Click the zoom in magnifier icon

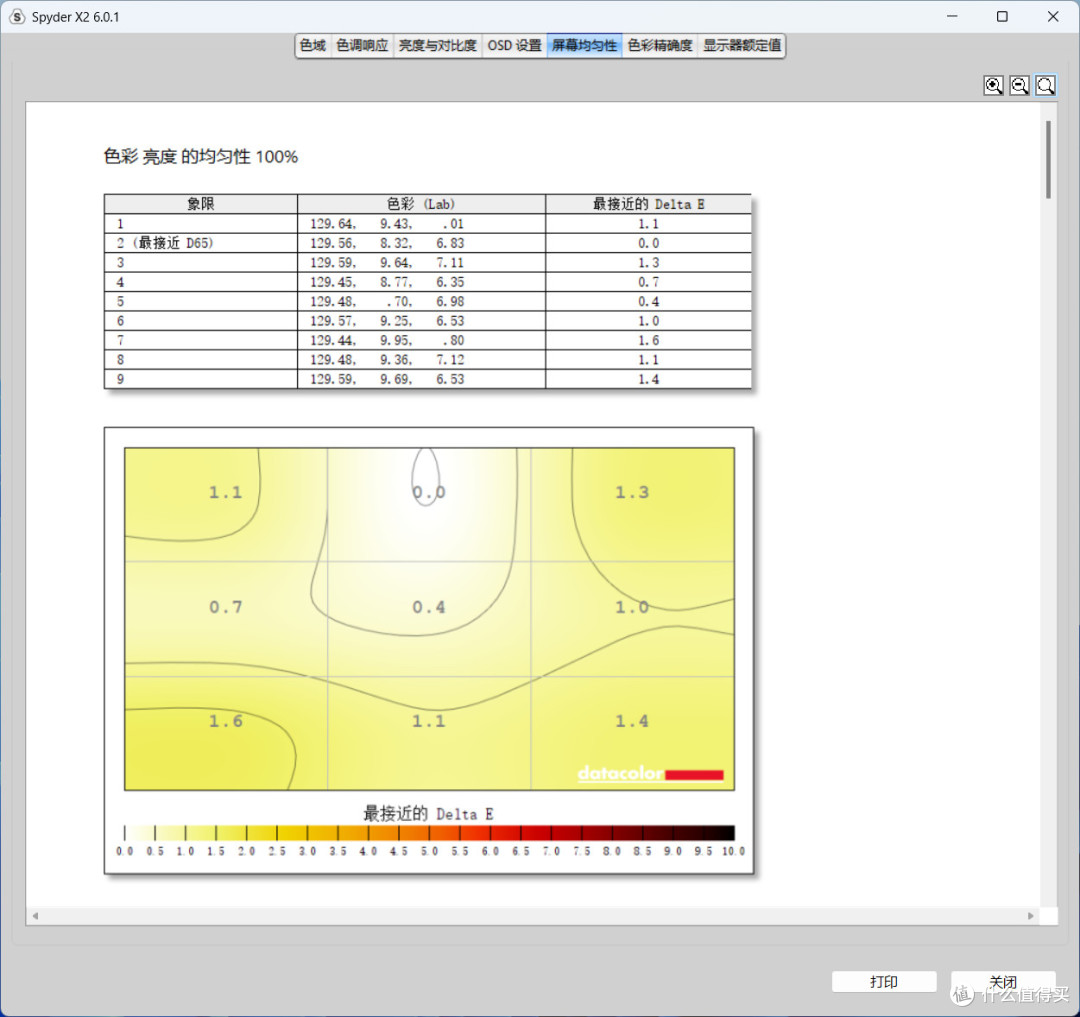(993, 85)
